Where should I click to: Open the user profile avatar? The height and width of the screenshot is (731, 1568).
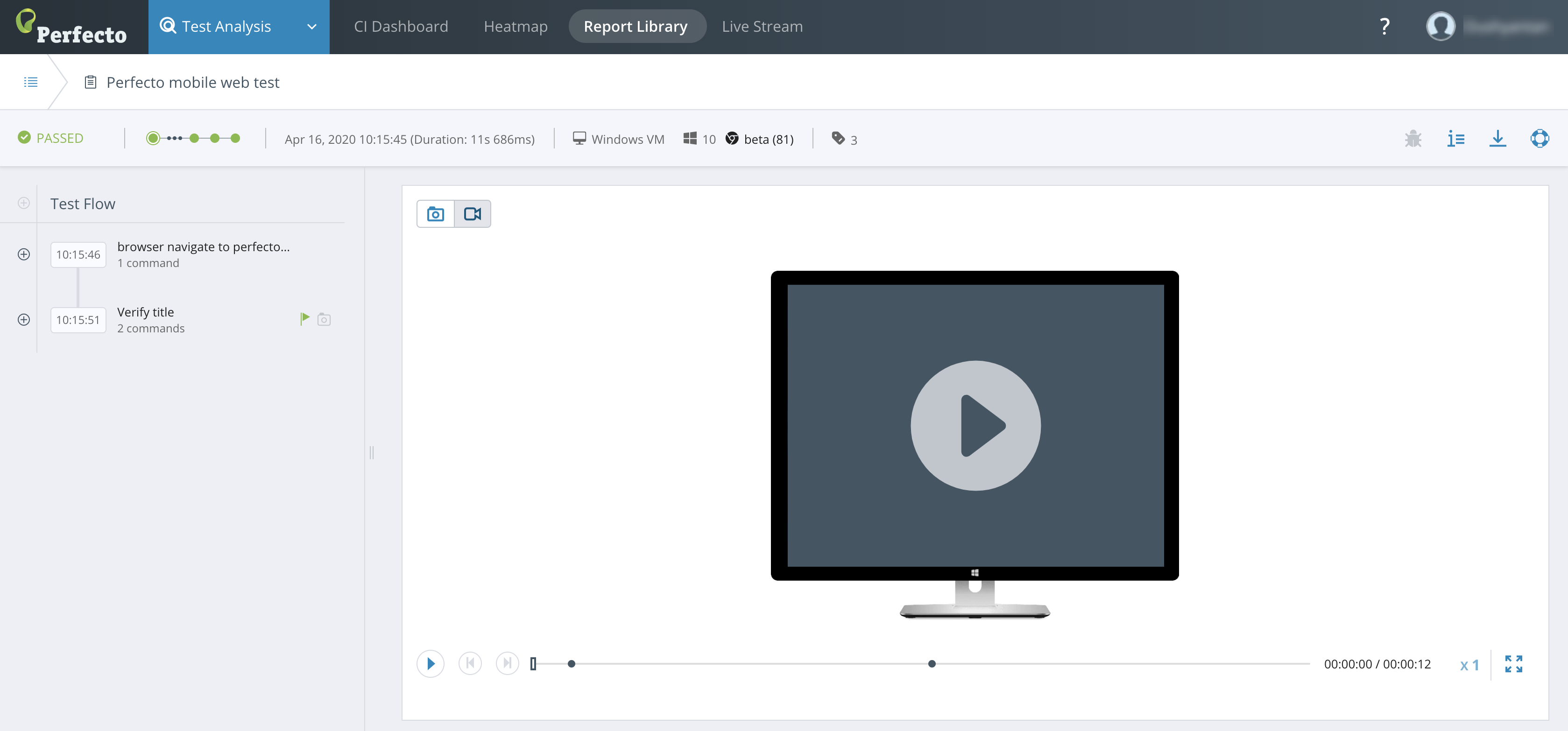[1440, 27]
